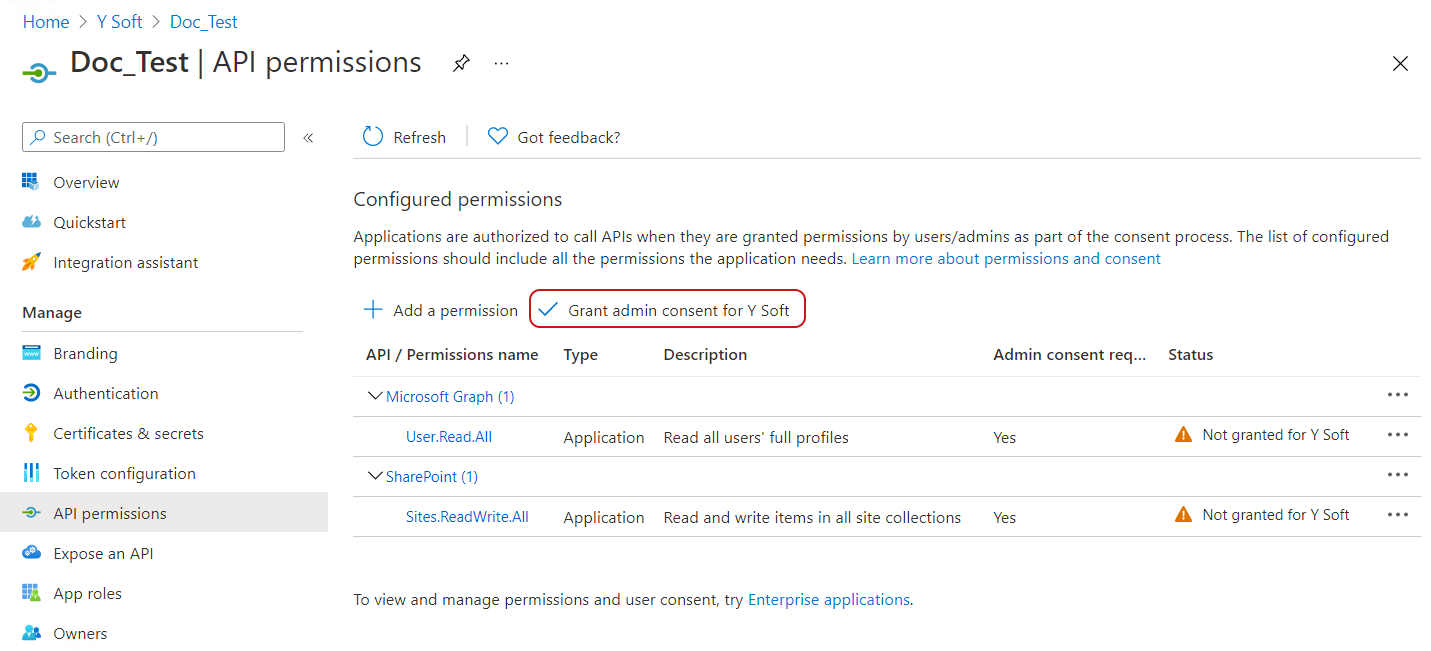This screenshot has height=651, width=1431.
Task: Open the Authentication menu item
Action: [x=106, y=393]
